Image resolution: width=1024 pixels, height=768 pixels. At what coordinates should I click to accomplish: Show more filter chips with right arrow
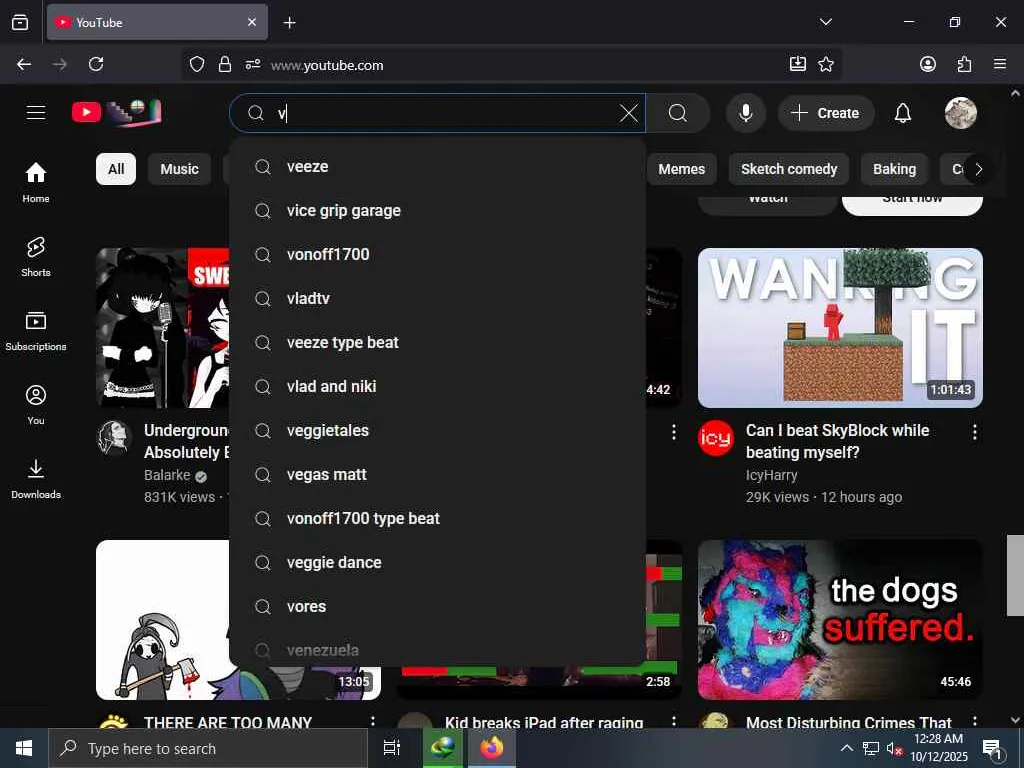[978, 169]
